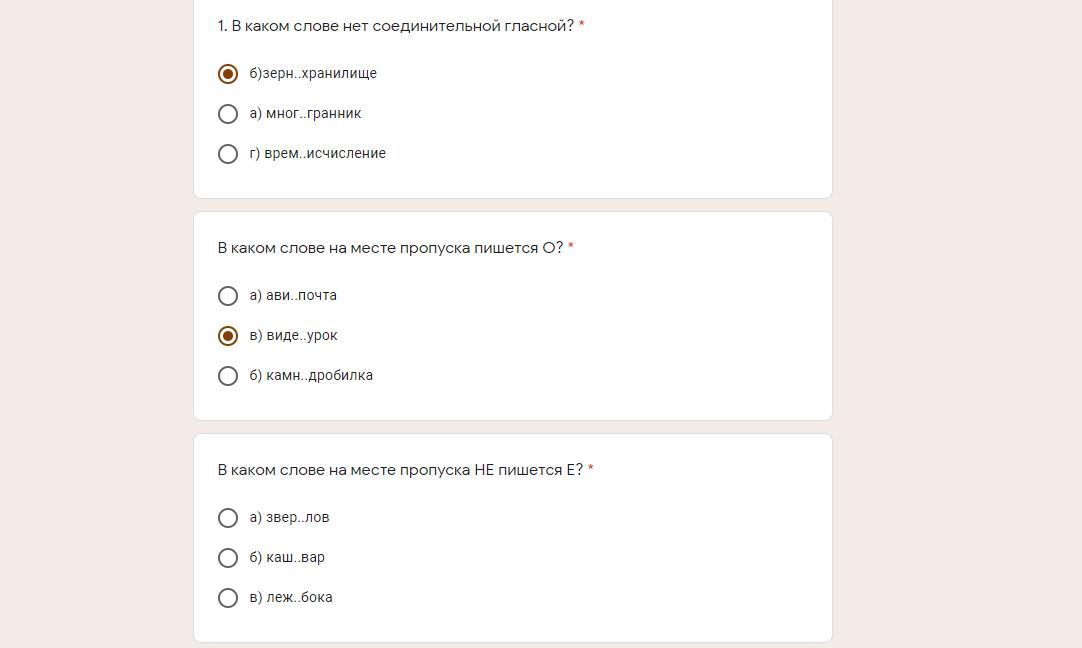Click the label text 'а) ави..почта'

pos(293,295)
